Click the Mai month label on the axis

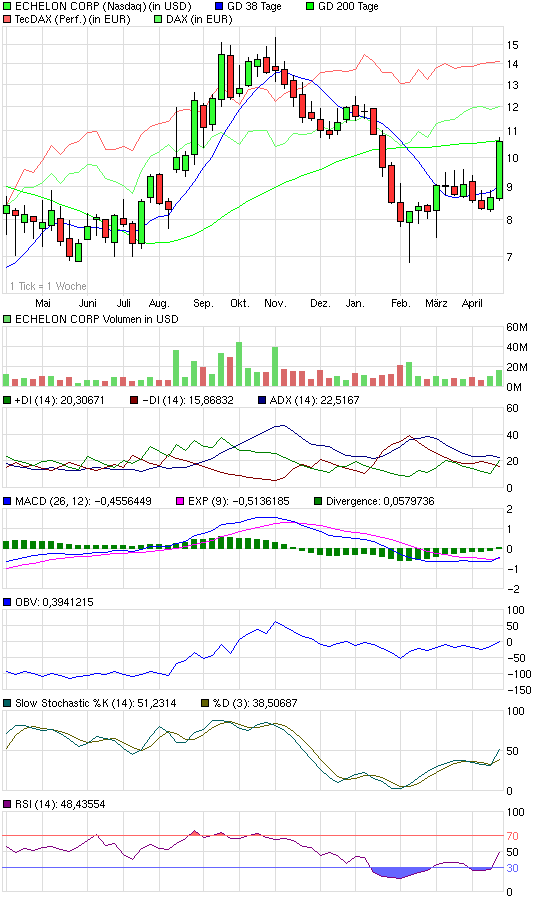43,303
